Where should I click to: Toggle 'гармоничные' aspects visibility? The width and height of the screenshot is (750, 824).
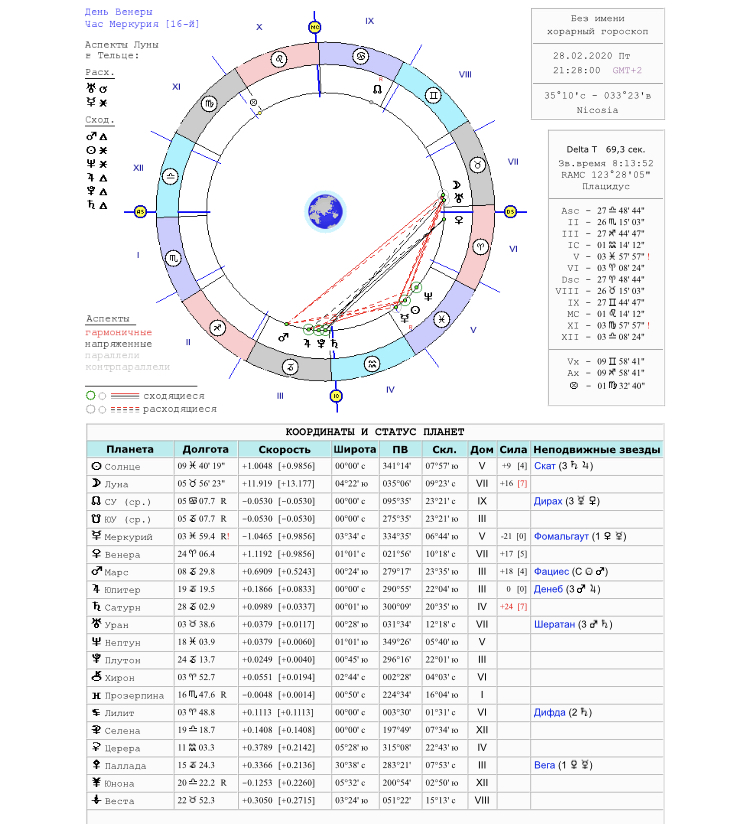(118, 332)
